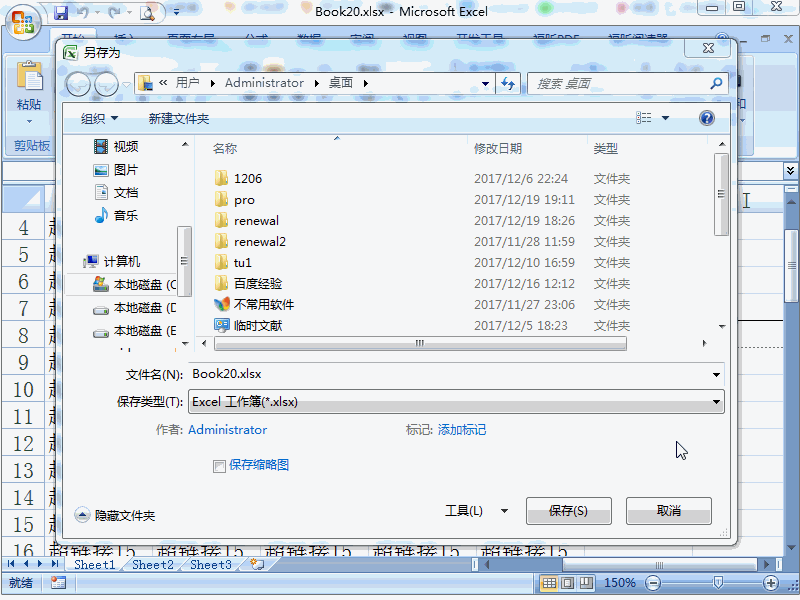Select 计算机 in navigation pane
This screenshot has width=800, height=600.
pos(112,261)
